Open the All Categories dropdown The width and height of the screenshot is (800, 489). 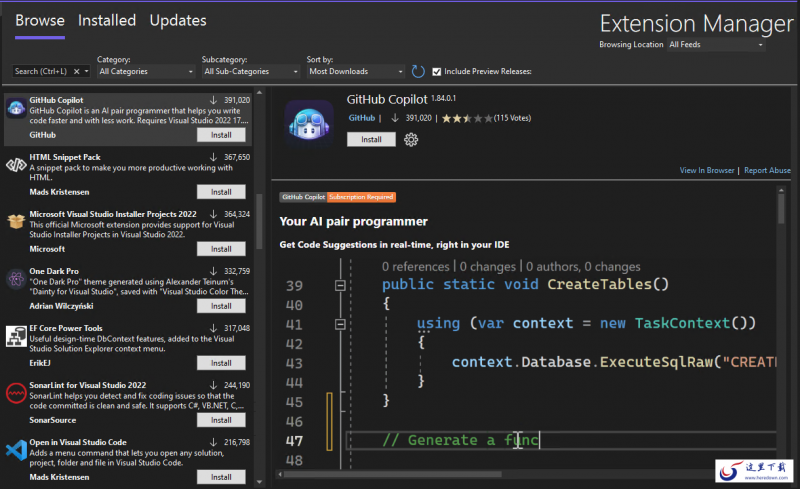tap(146, 71)
